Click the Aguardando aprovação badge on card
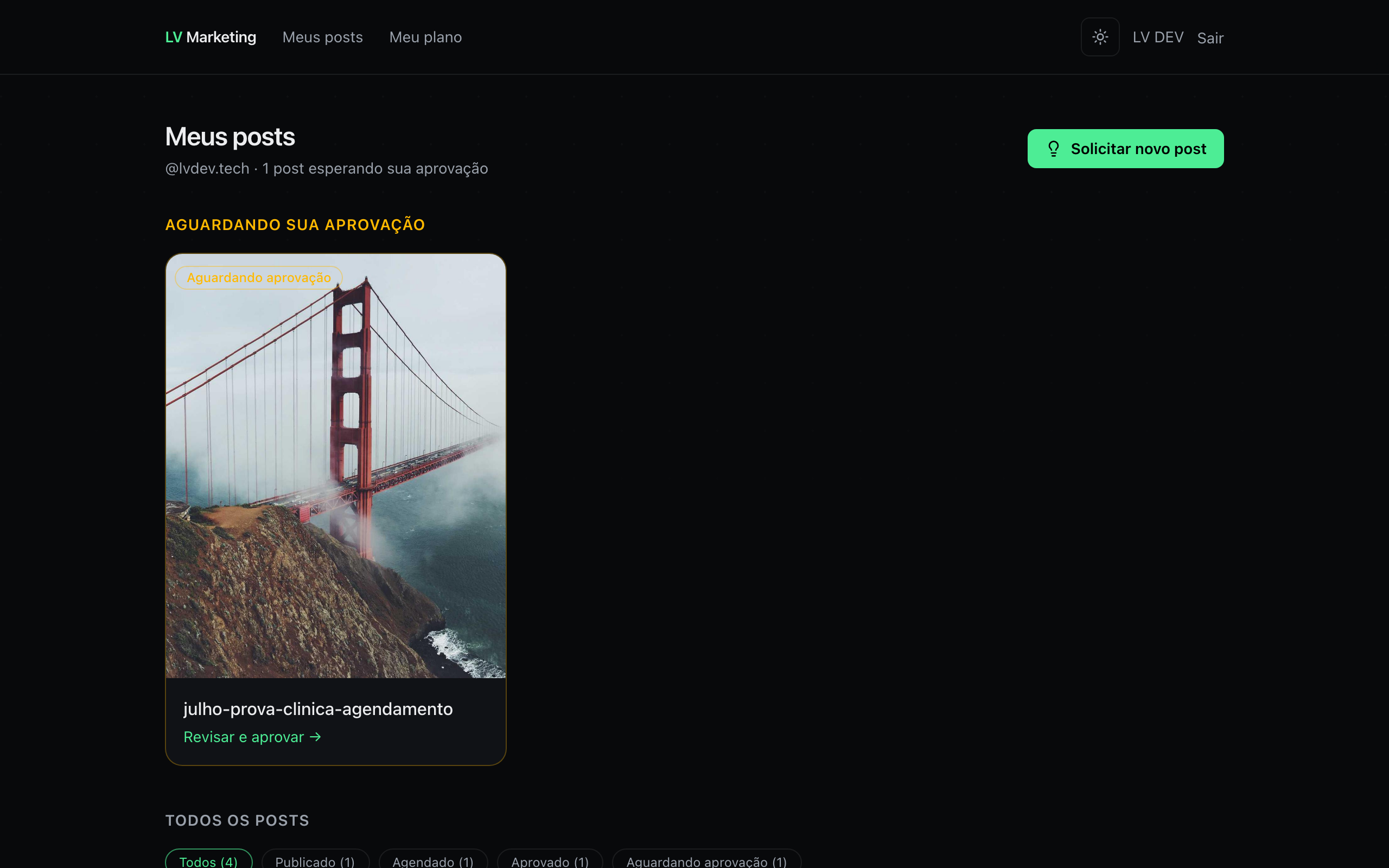Image resolution: width=1389 pixels, height=868 pixels. pyautogui.click(x=259, y=278)
